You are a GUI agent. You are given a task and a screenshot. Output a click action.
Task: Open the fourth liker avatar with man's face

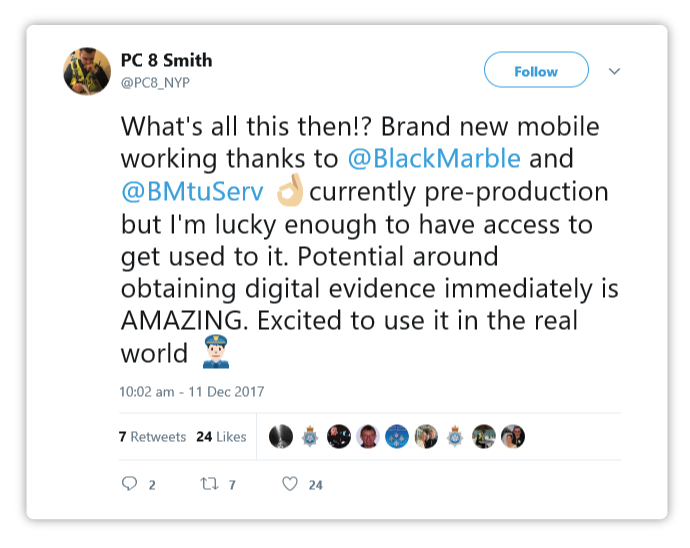pos(368,437)
